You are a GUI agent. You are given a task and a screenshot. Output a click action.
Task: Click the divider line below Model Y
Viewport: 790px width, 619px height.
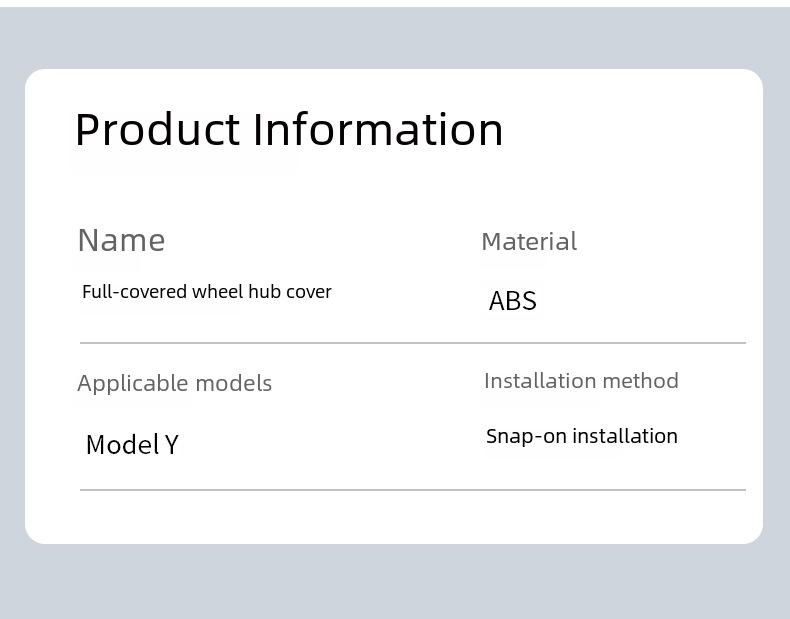pos(413,490)
